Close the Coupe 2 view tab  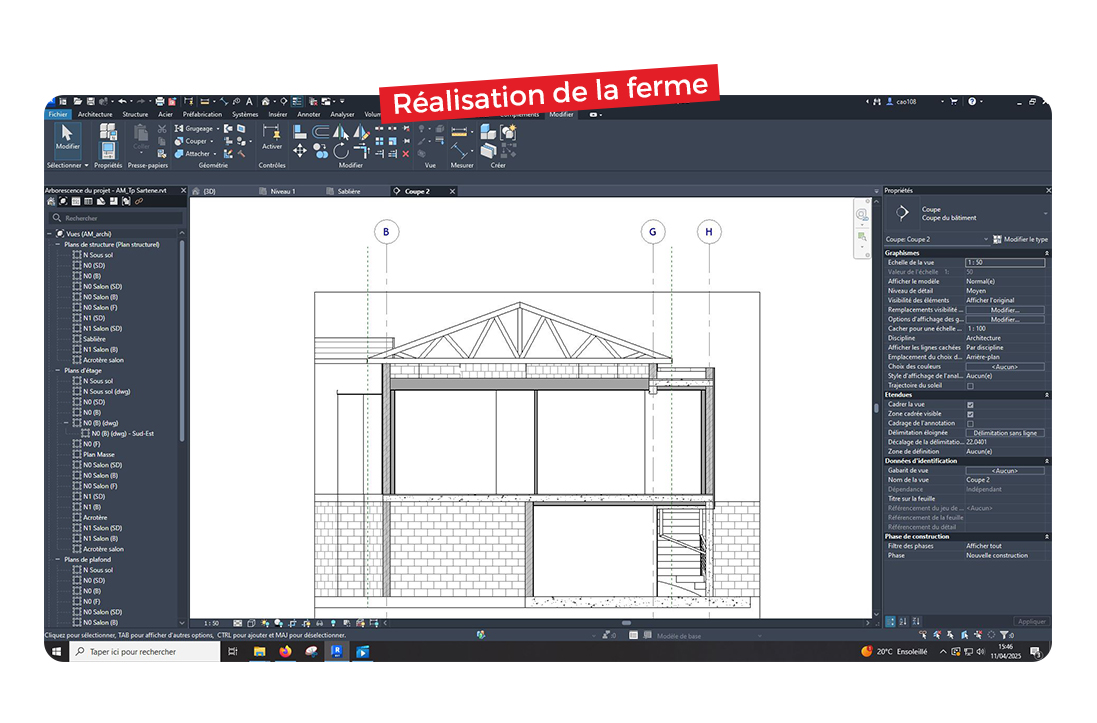pos(452,191)
